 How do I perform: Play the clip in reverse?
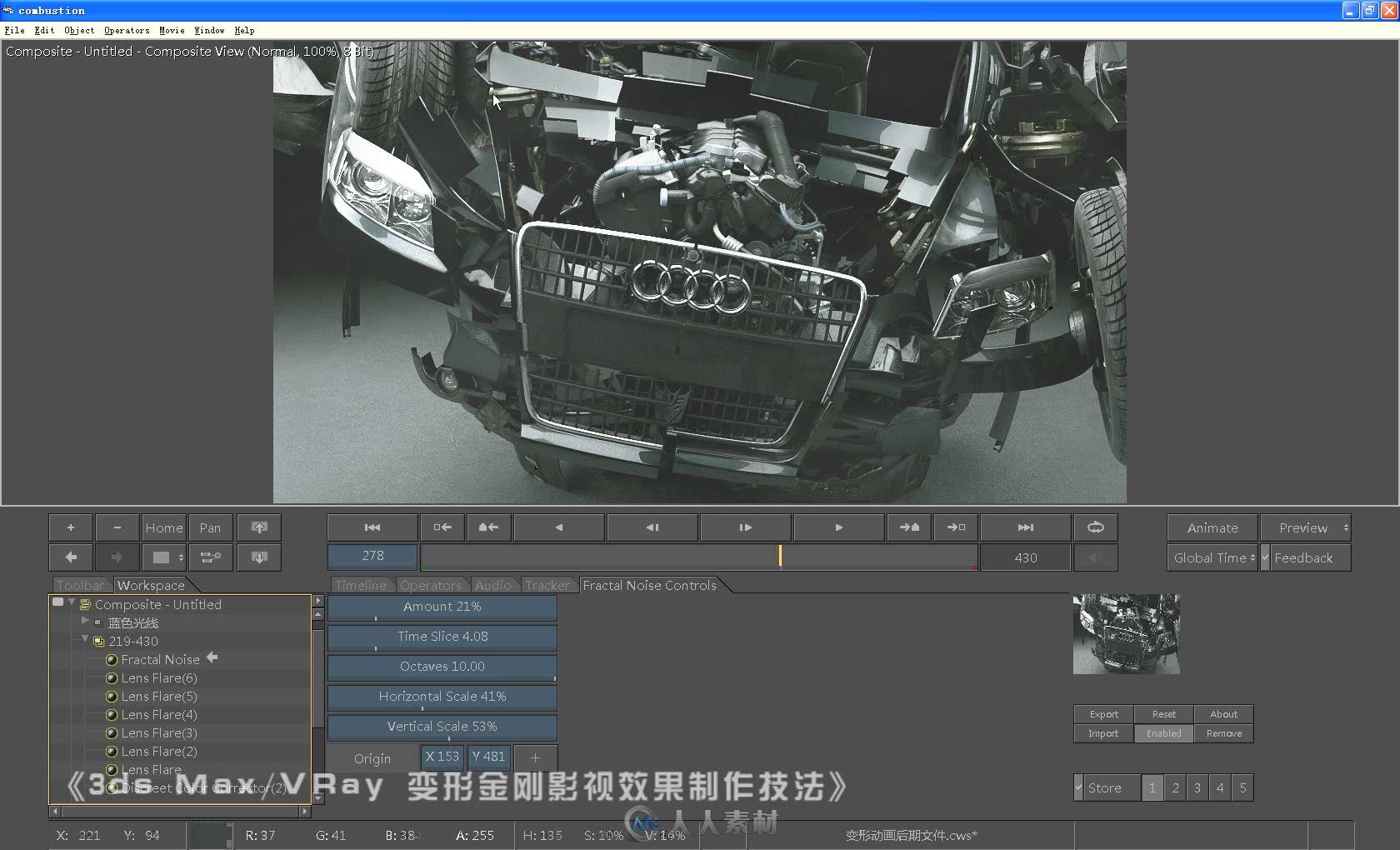[559, 527]
